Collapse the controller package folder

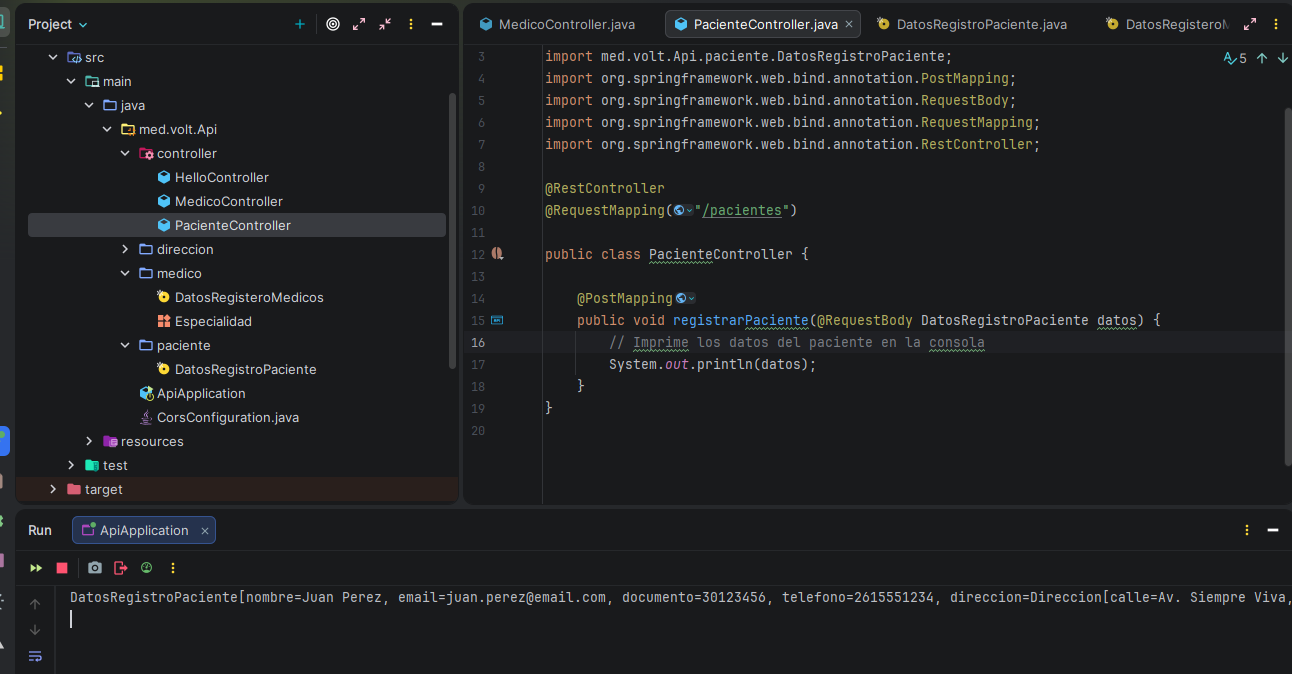125,153
